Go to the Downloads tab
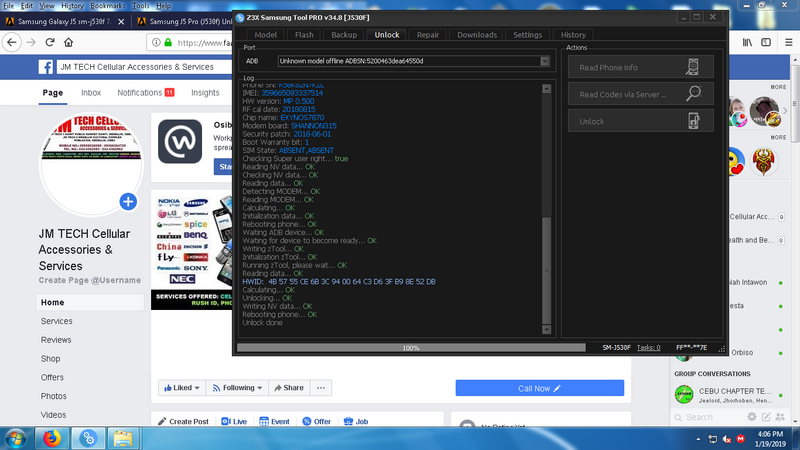 (477, 35)
